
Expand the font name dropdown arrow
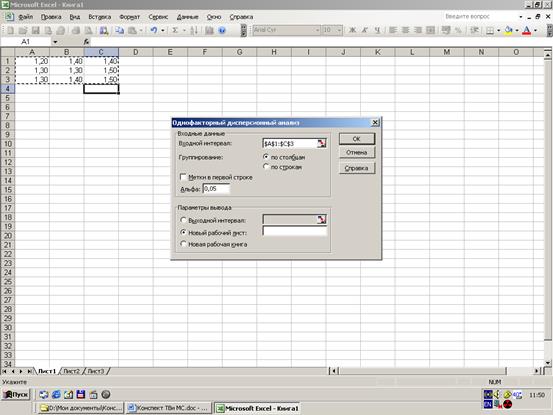(317, 30)
